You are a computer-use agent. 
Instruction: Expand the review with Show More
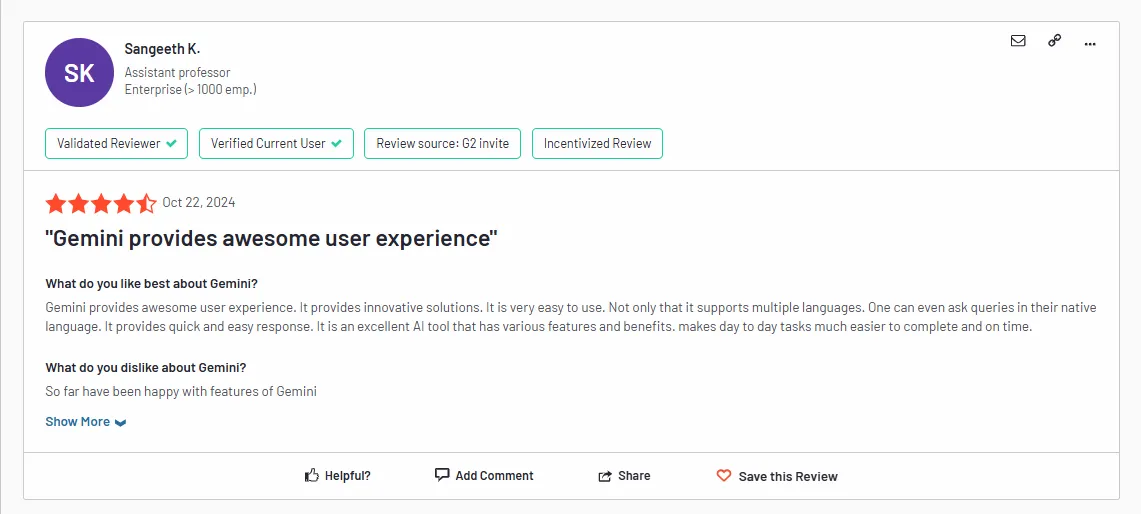tap(86, 422)
